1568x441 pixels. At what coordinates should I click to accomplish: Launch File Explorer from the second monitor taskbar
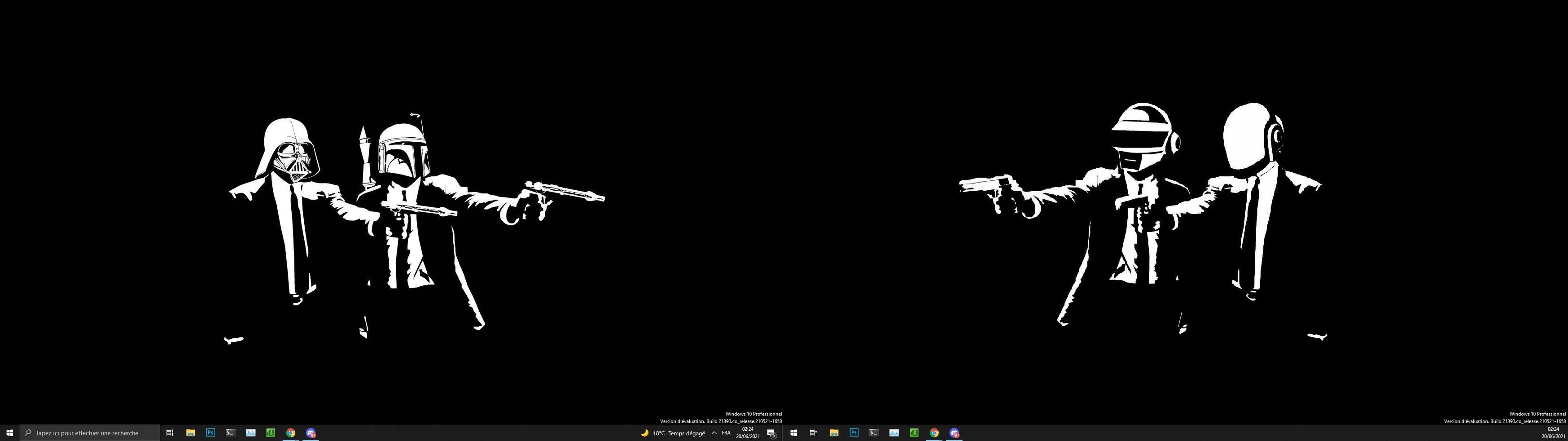click(833, 433)
